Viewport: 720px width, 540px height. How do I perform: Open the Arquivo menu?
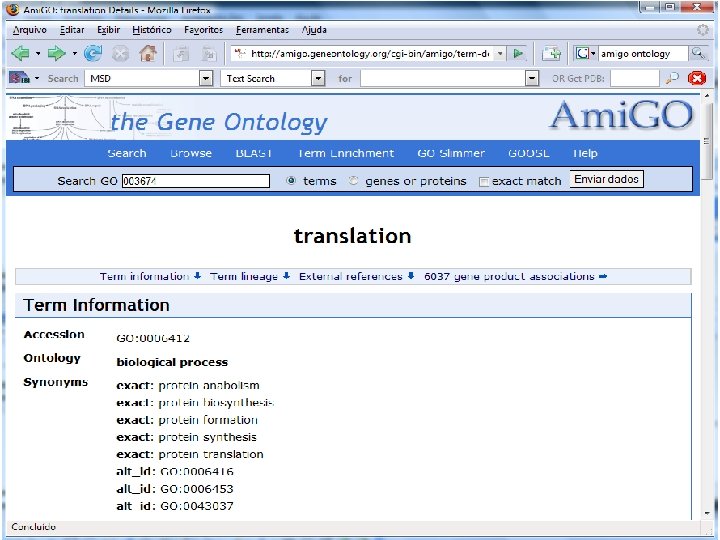click(x=30, y=30)
